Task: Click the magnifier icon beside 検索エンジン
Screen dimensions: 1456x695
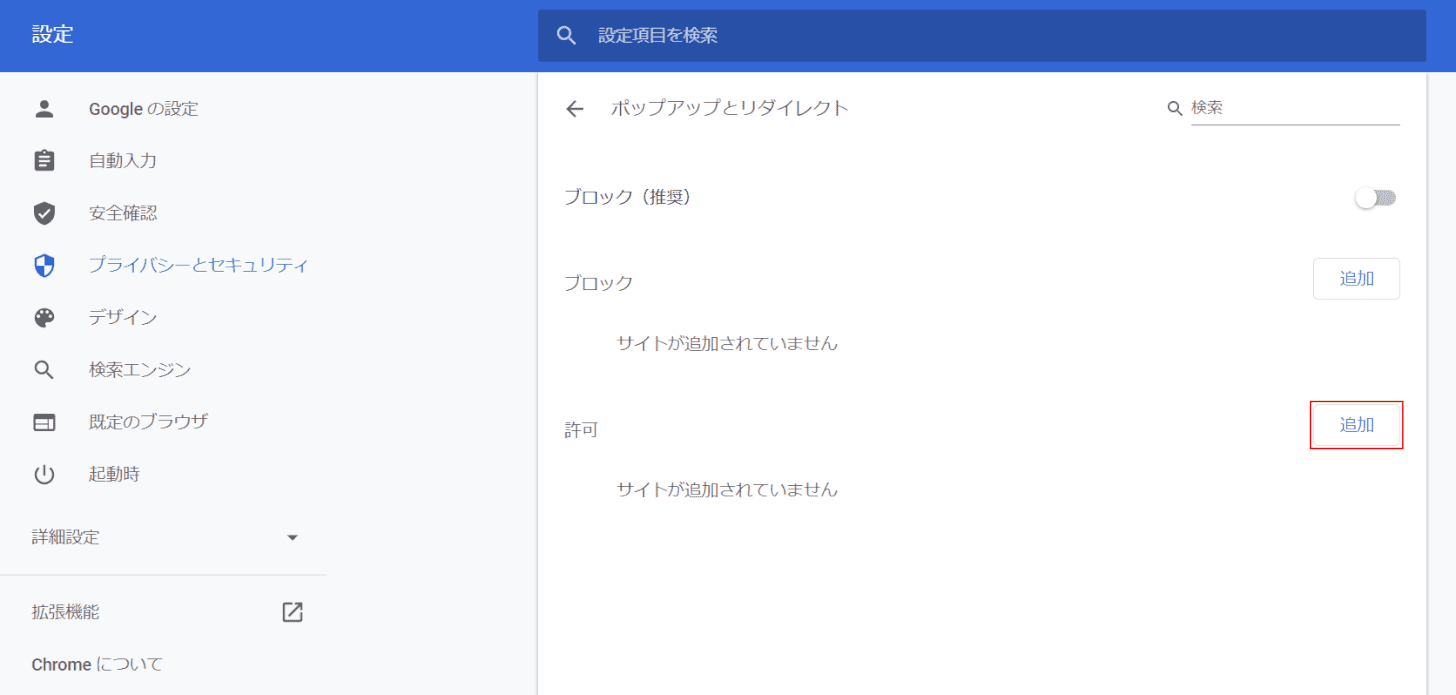Action: pyautogui.click(x=44, y=370)
